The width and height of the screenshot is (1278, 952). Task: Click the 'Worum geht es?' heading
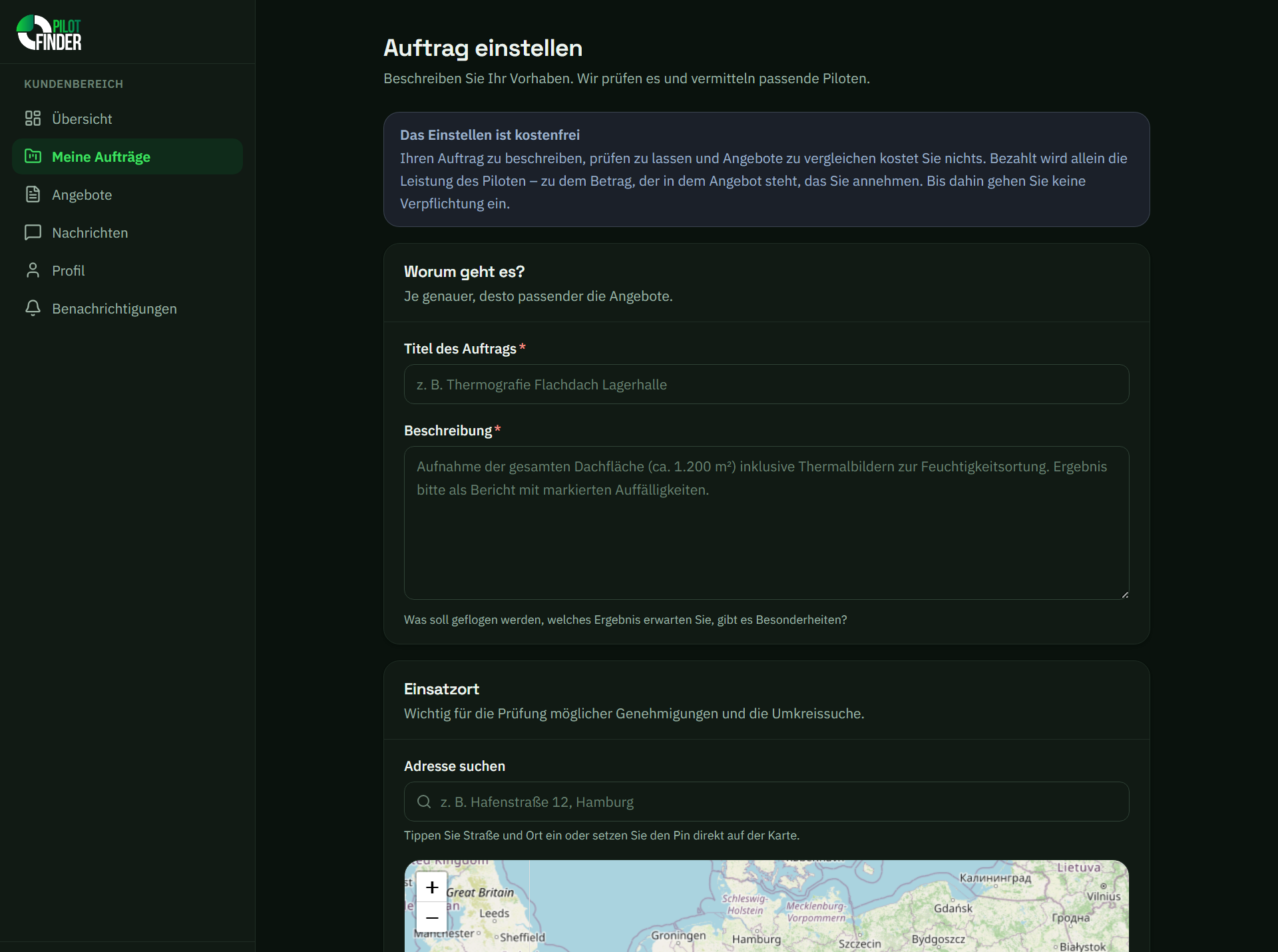[465, 272]
